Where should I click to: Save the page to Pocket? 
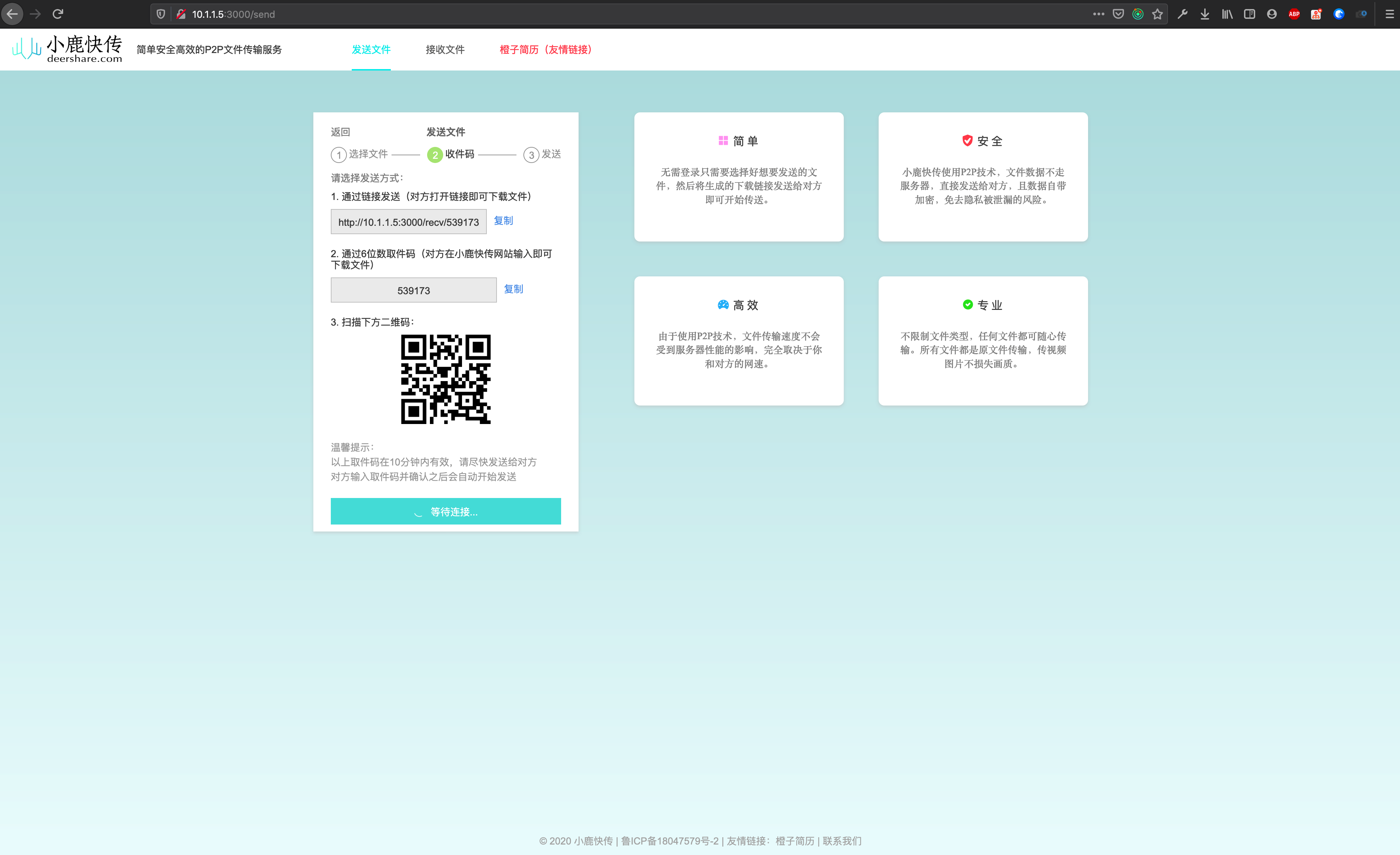[x=1118, y=14]
